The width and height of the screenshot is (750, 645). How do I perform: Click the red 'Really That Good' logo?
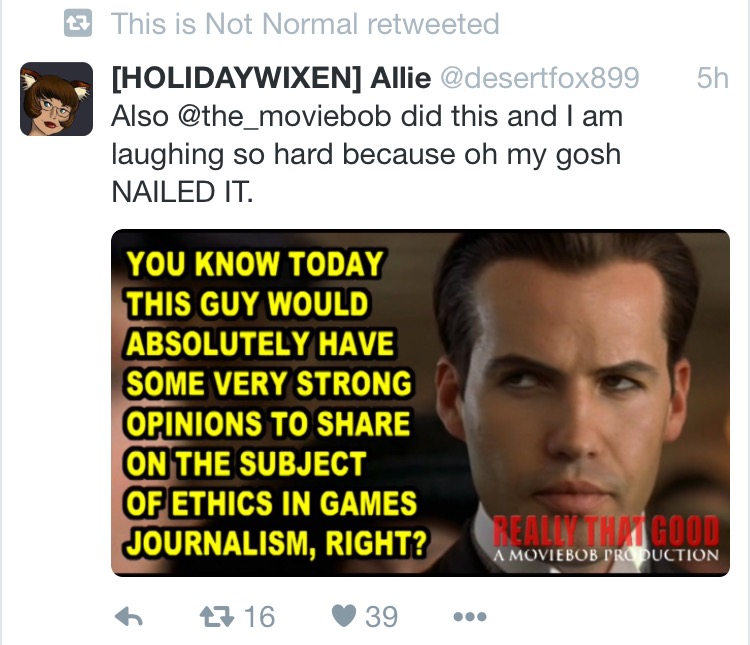(x=606, y=531)
